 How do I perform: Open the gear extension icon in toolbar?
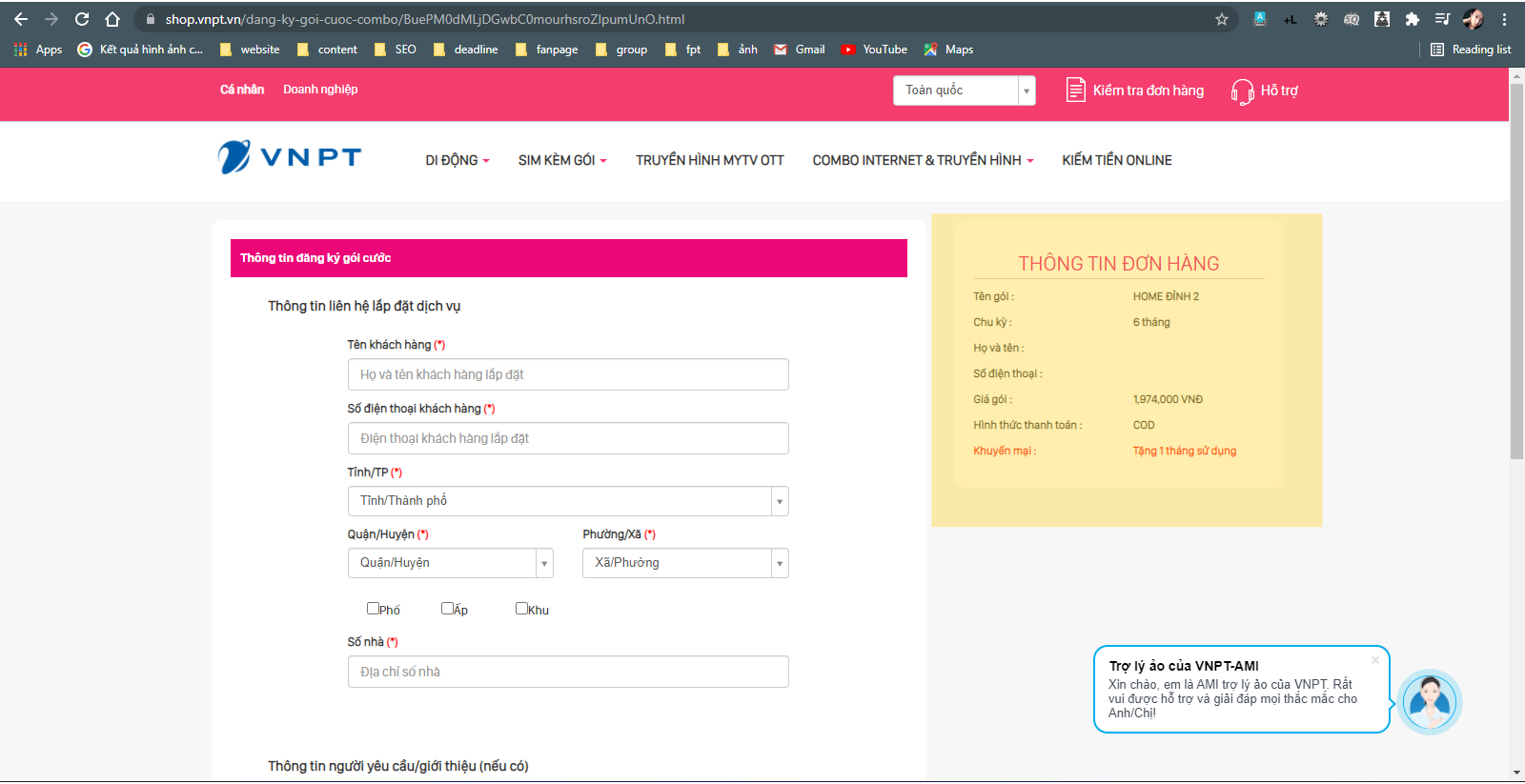pos(1321,19)
